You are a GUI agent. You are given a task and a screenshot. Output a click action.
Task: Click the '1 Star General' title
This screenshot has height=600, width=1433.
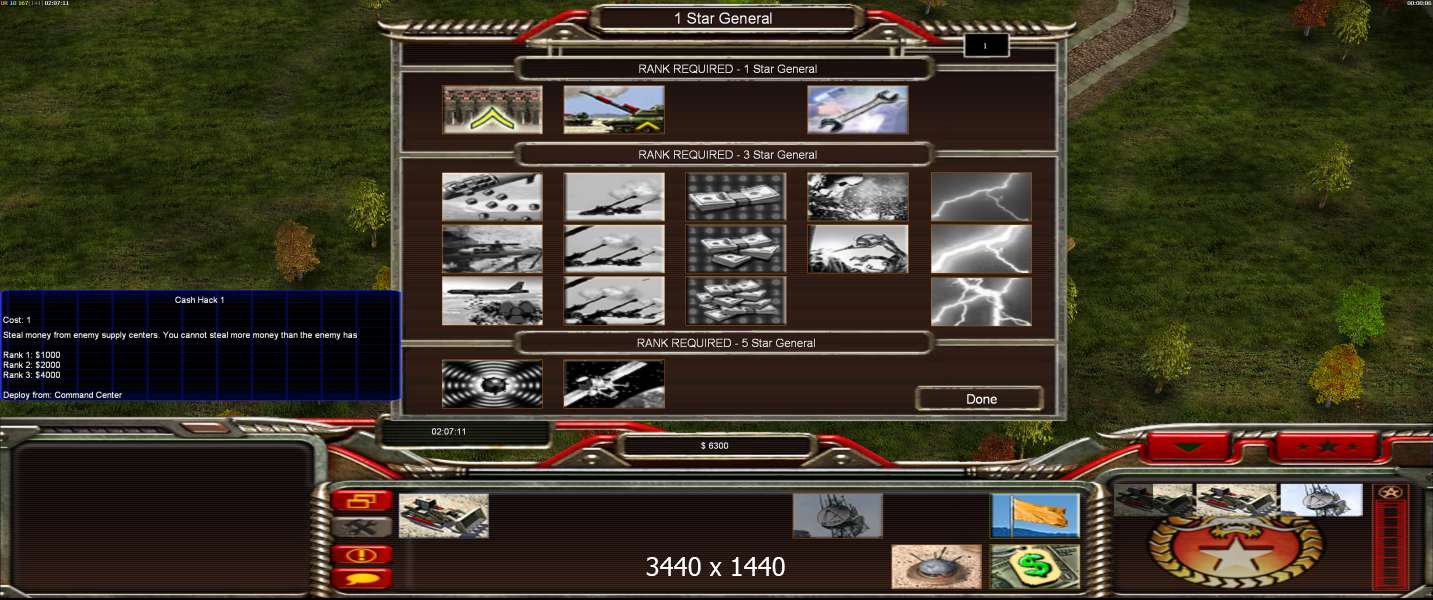(723, 18)
